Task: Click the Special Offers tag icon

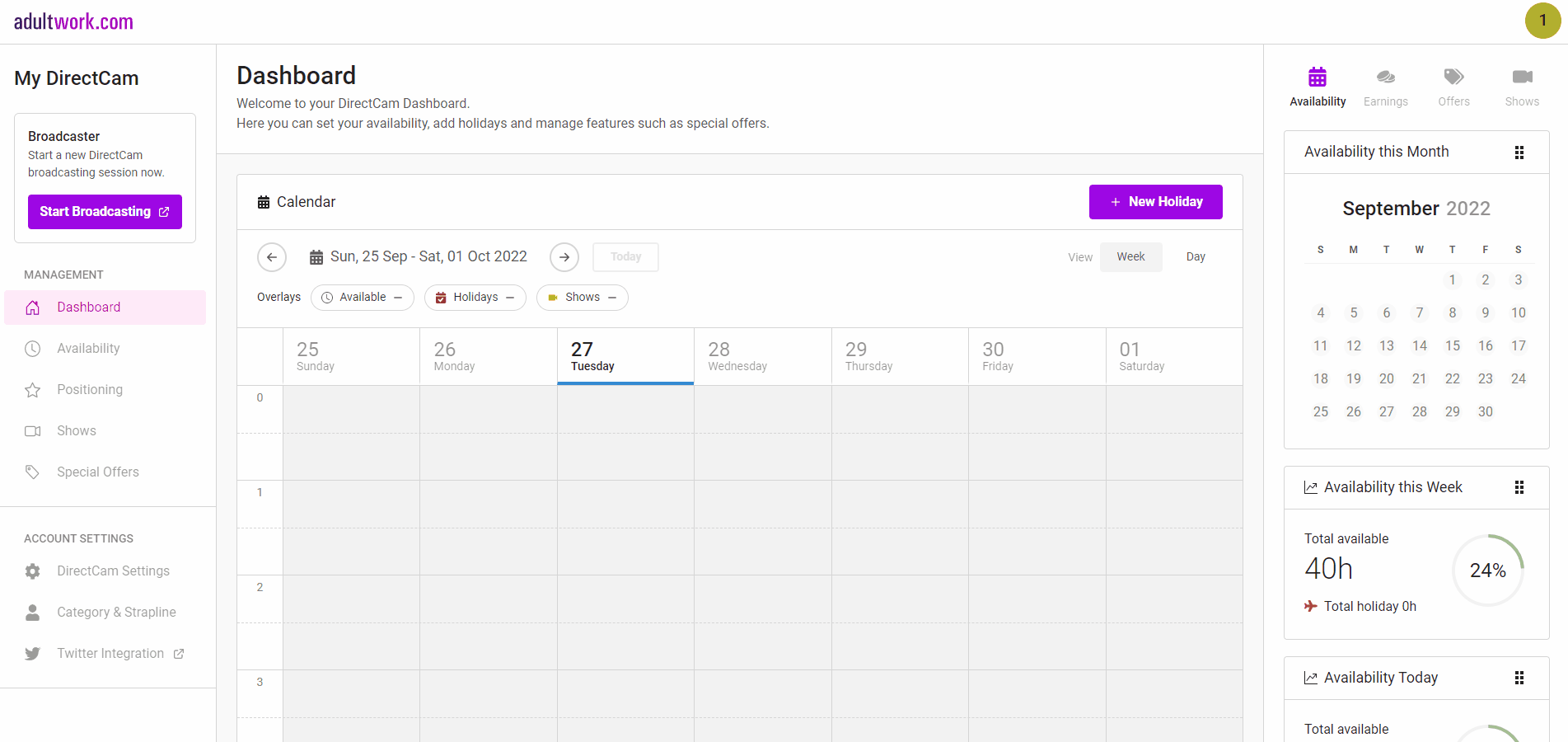Action: (x=33, y=472)
